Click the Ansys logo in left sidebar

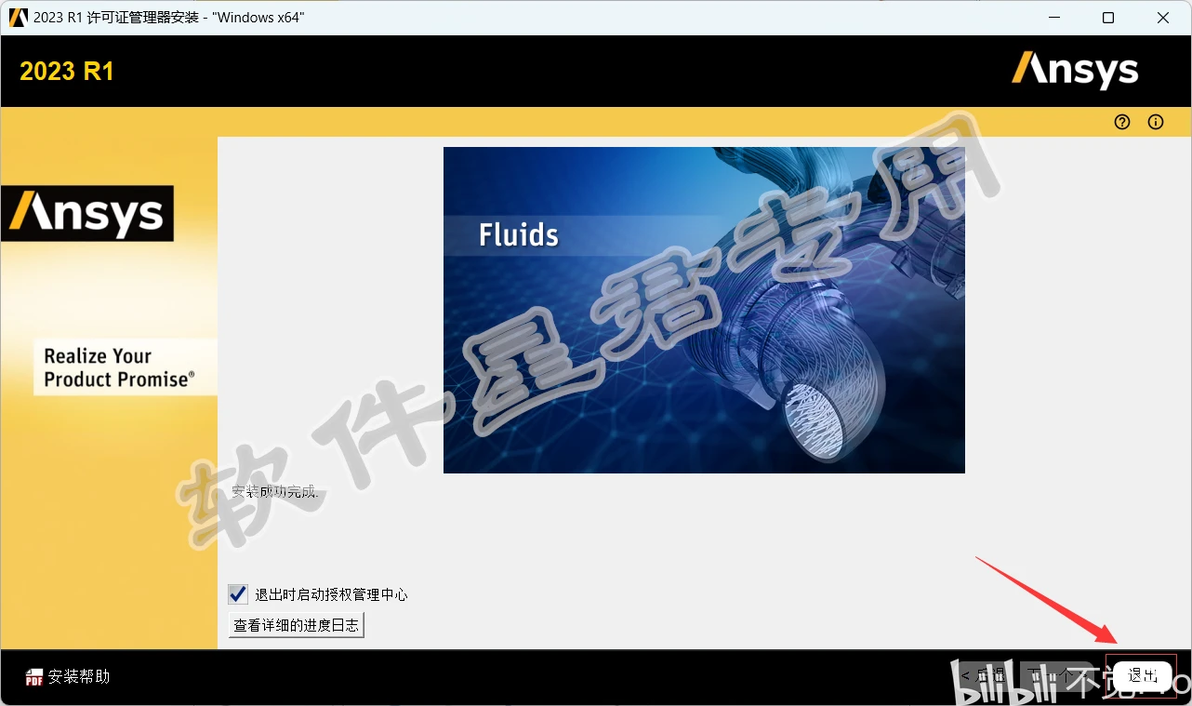click(x=87, y=213)
